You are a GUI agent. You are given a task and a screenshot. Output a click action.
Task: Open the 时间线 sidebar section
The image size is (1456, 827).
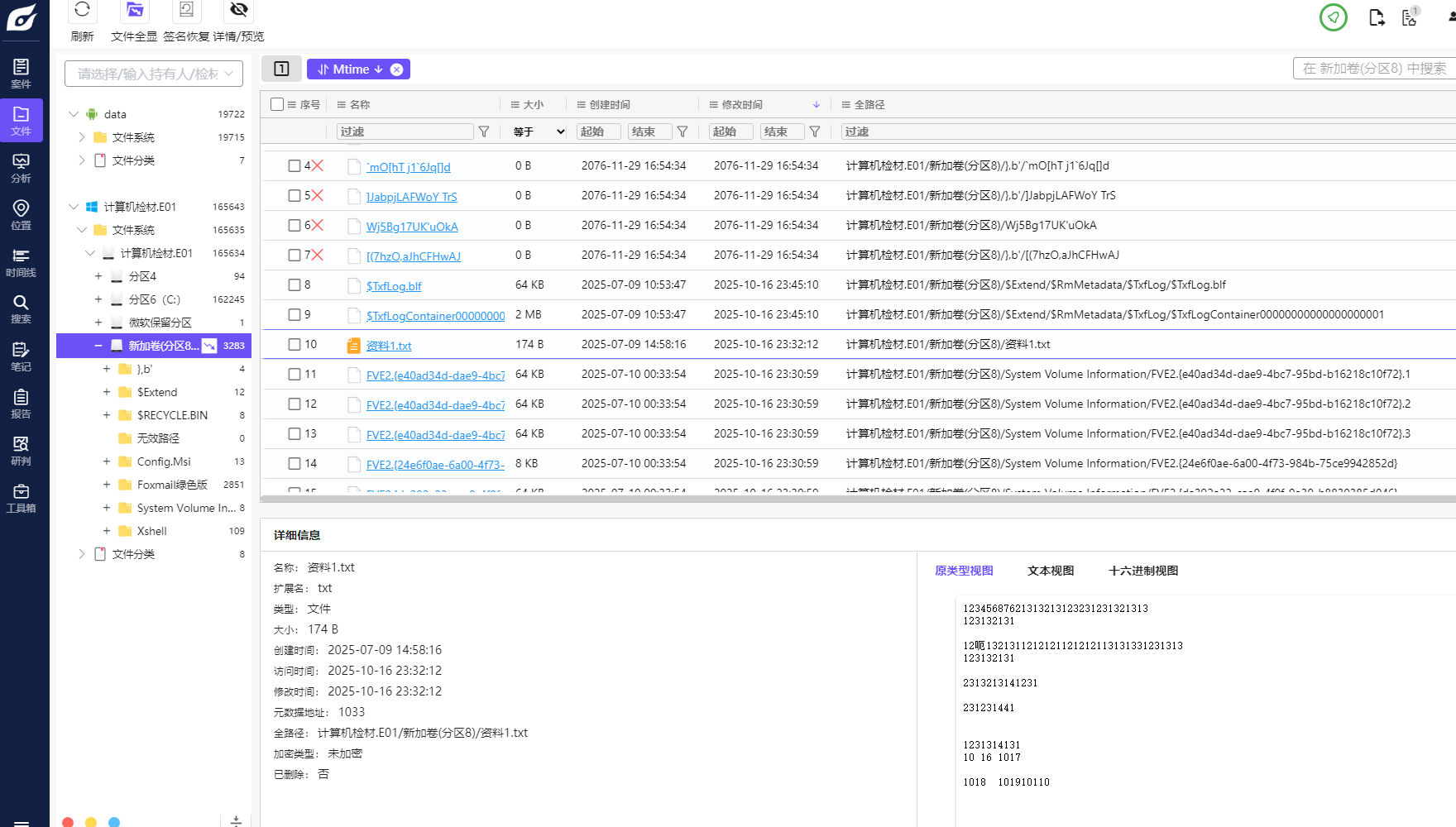pyautogui.click(x=21, y=262)
